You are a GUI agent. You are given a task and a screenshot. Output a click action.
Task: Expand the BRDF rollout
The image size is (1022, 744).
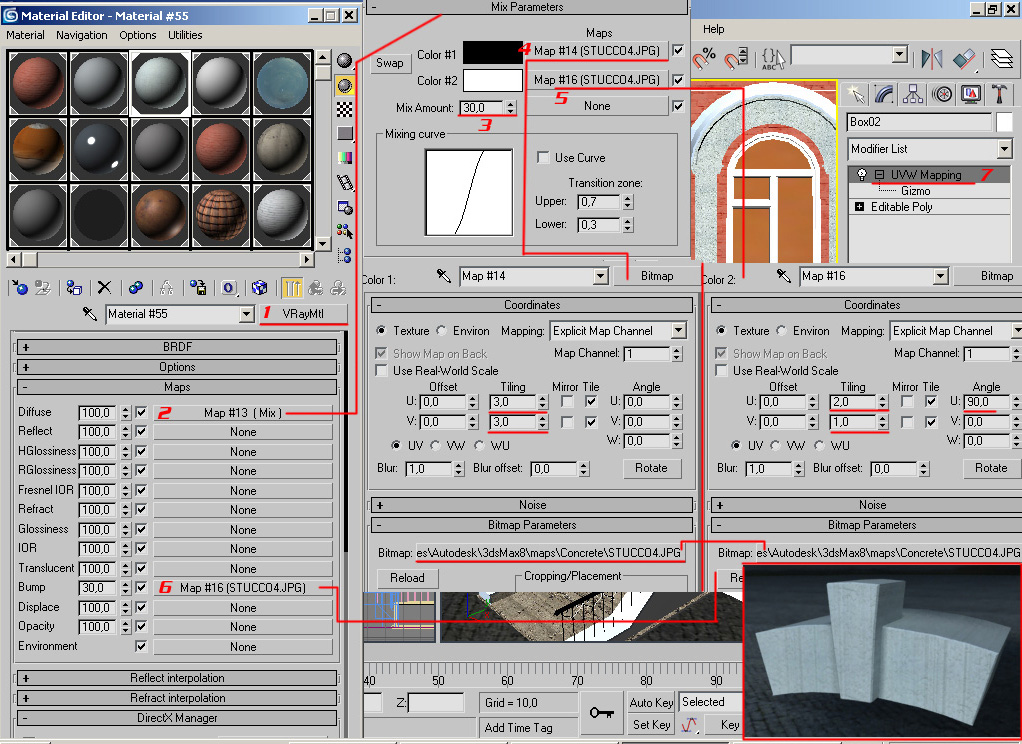click(x=178, y=347)
